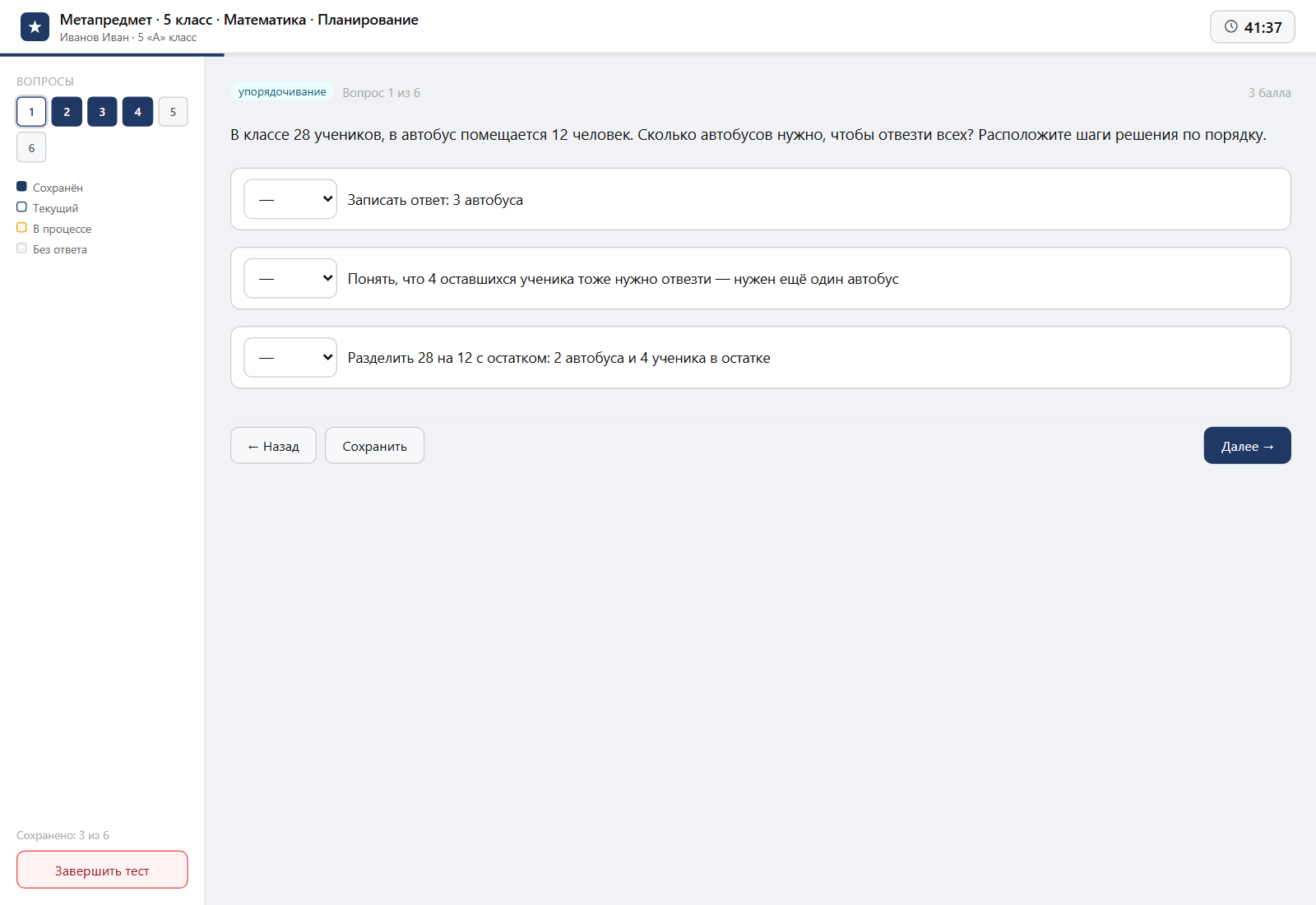Click the 'Далее →' button

[1247, 445]
